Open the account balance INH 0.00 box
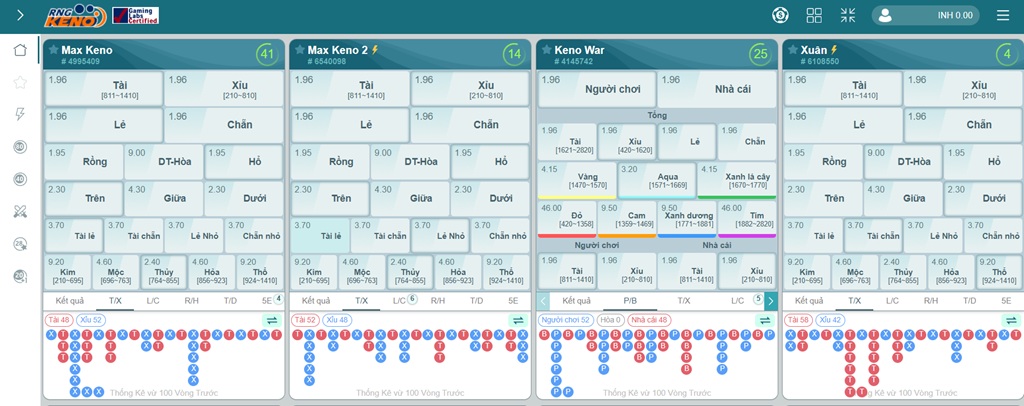This screenshot has width=1024, height=406. point(926,15)
